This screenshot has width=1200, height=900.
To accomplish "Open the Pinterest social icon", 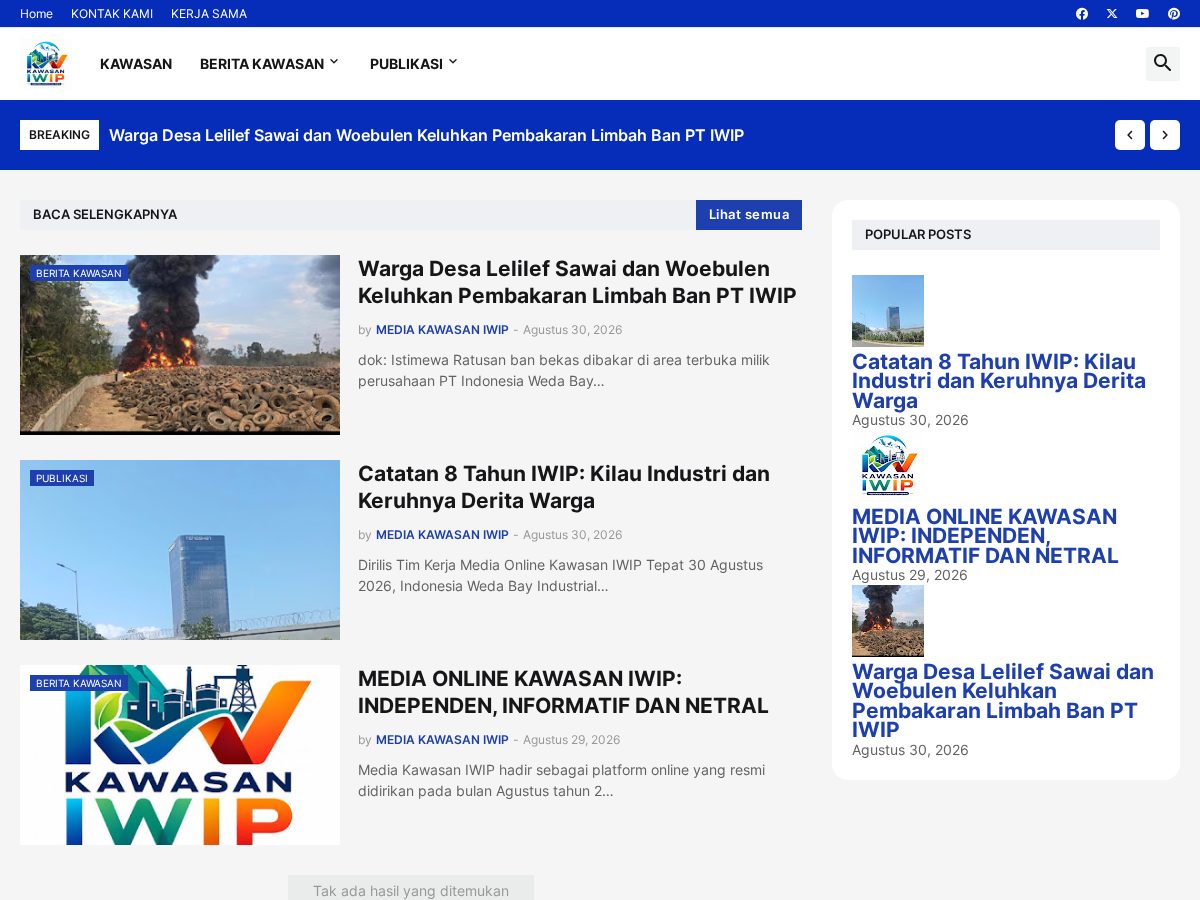I will [1173, 14].
